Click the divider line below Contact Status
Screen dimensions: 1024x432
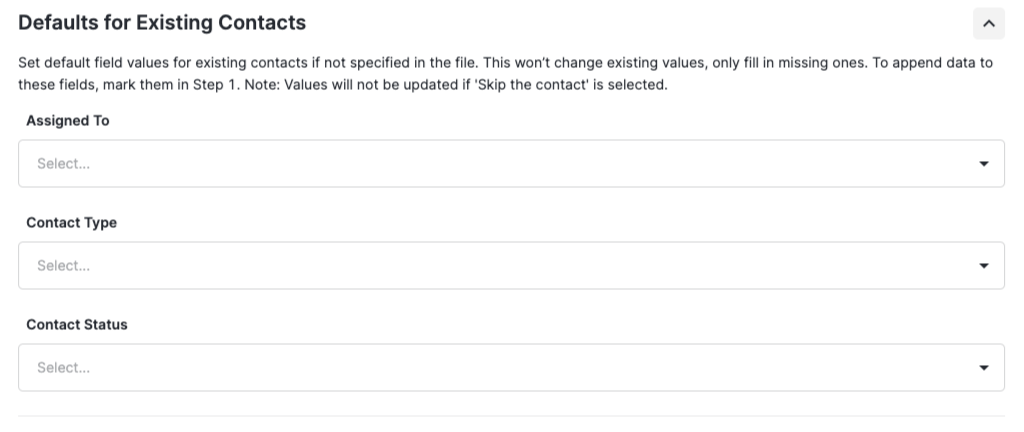click(510, 416)
